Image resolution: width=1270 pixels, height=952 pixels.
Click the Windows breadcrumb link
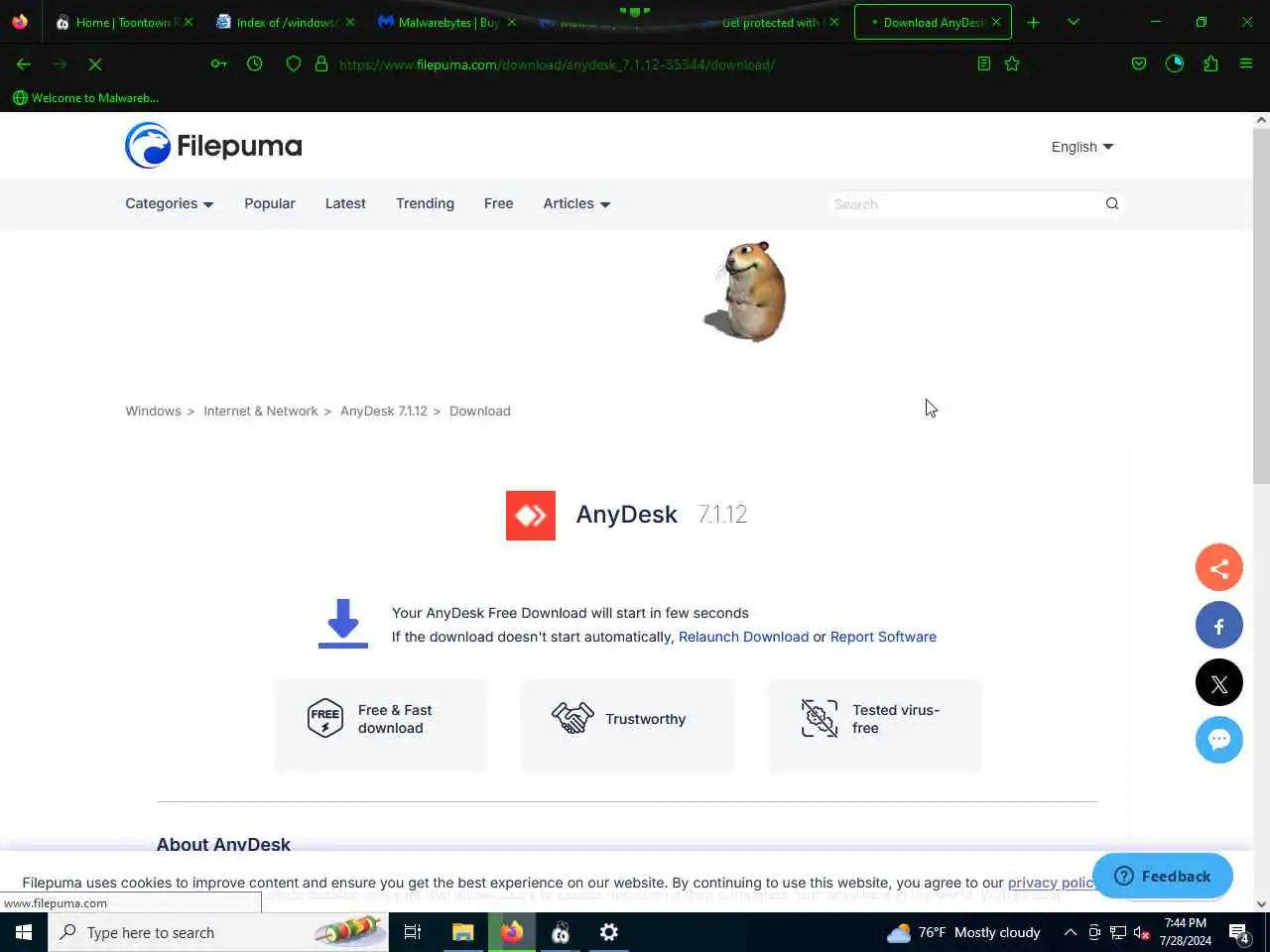coord(153,411)
